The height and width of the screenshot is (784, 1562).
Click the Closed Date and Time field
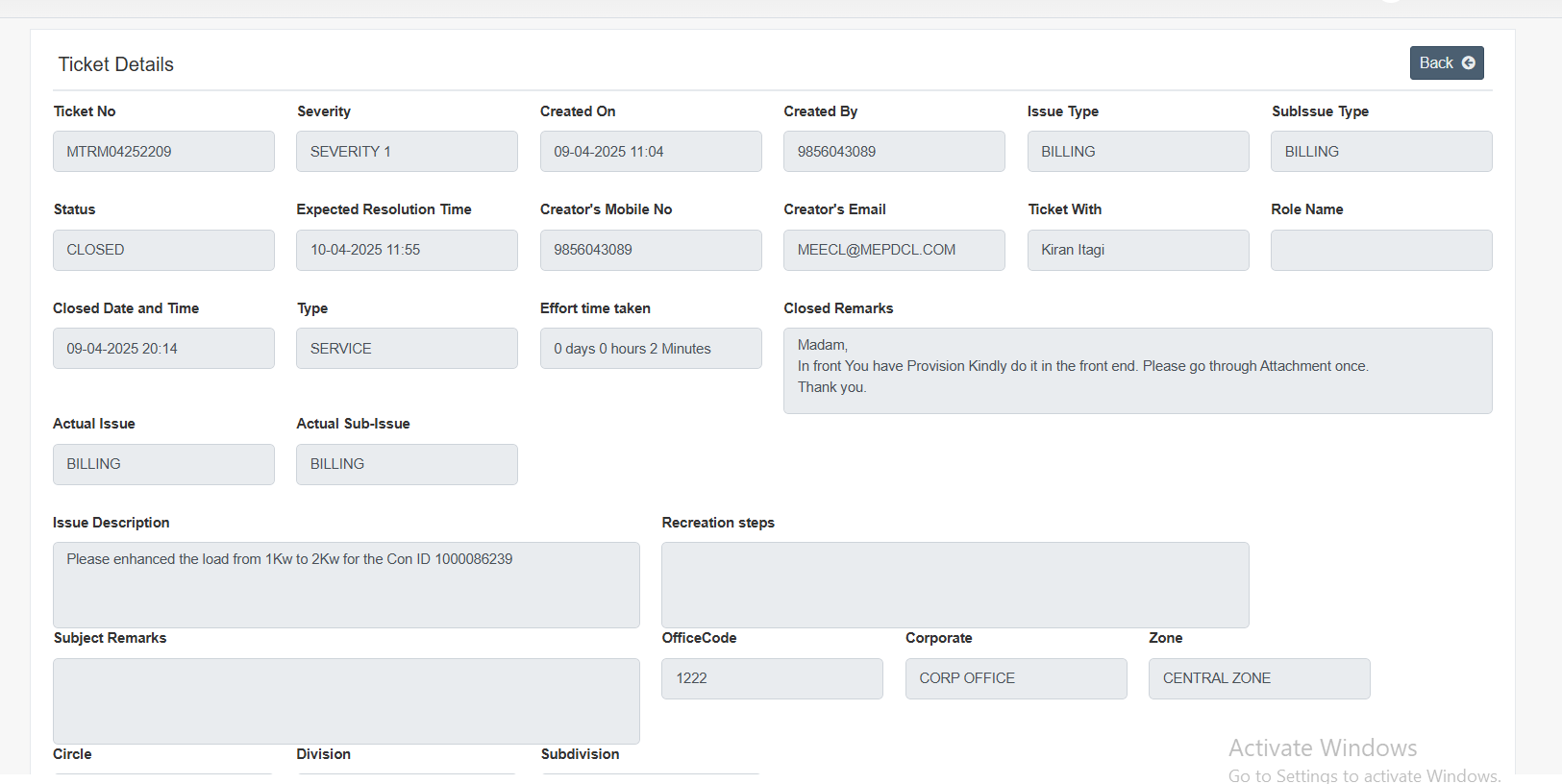coord(163,349)
